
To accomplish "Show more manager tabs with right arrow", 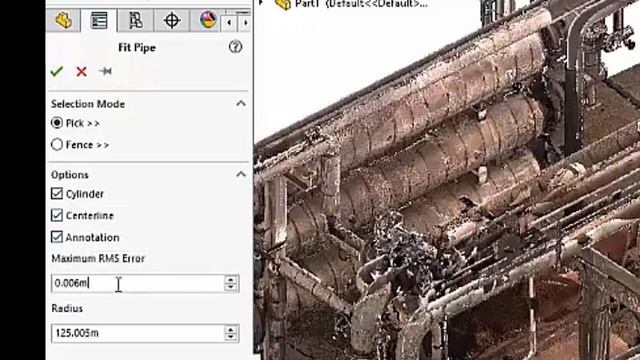I will pyautogui.click(x=245, y=23).
